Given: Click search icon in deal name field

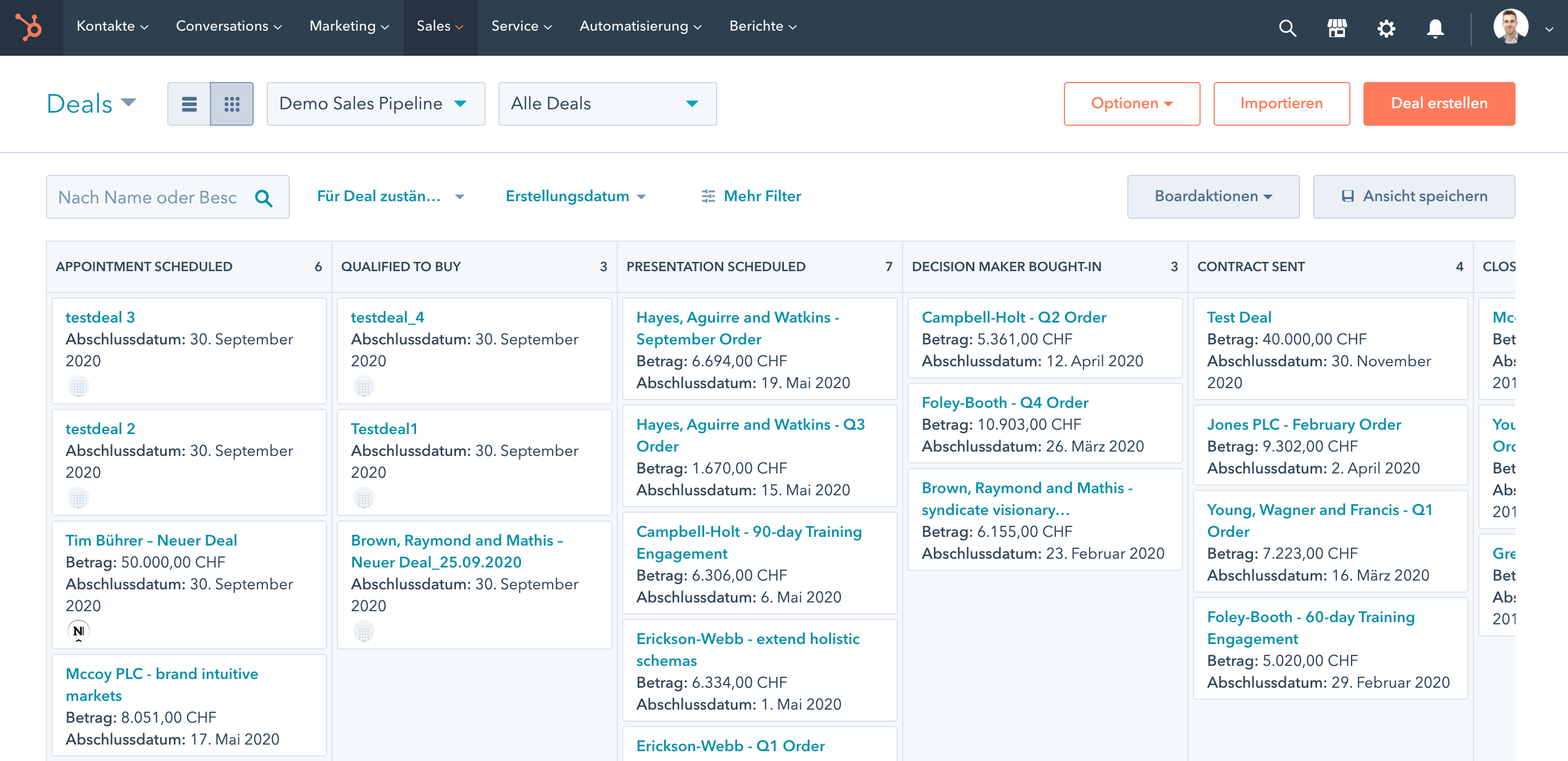Looking at the screenshot, I should pos(264,198).
